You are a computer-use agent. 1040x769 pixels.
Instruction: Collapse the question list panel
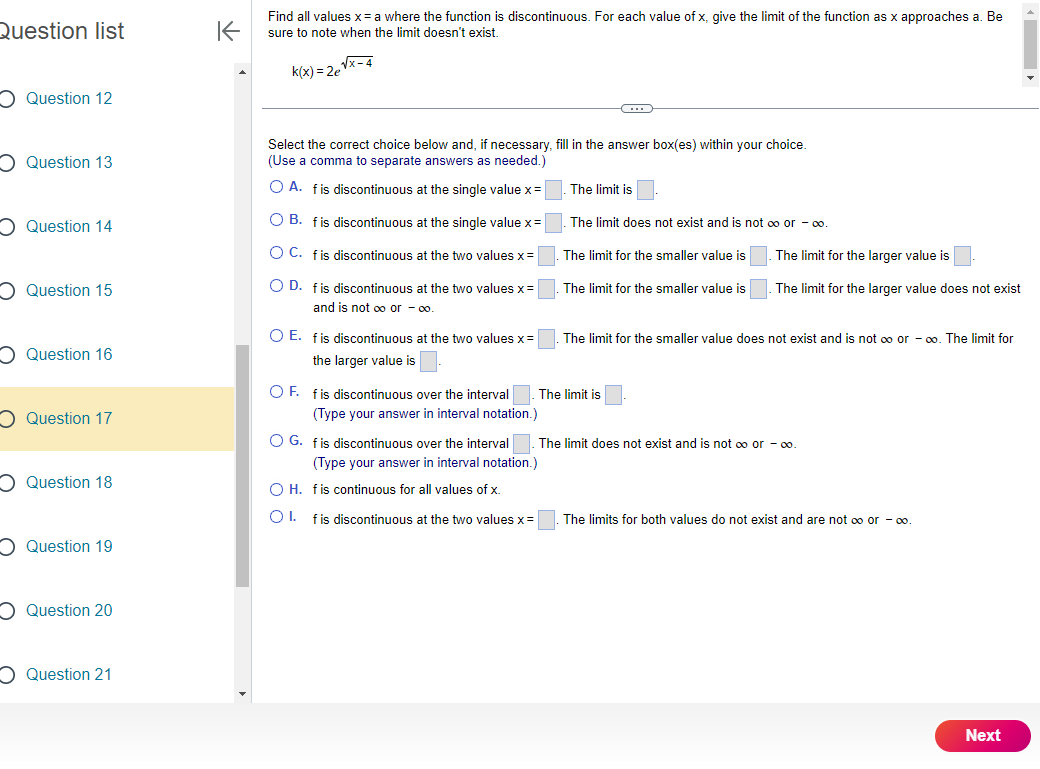228,31
